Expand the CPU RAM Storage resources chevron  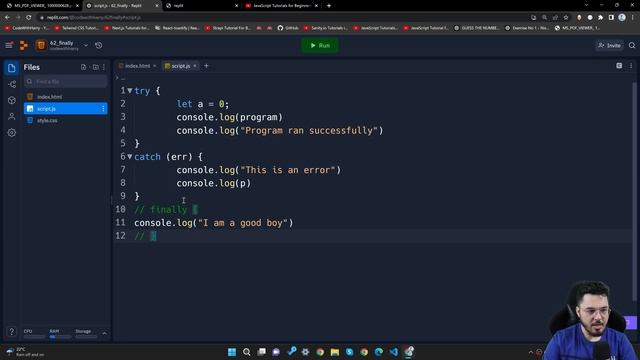104,333
